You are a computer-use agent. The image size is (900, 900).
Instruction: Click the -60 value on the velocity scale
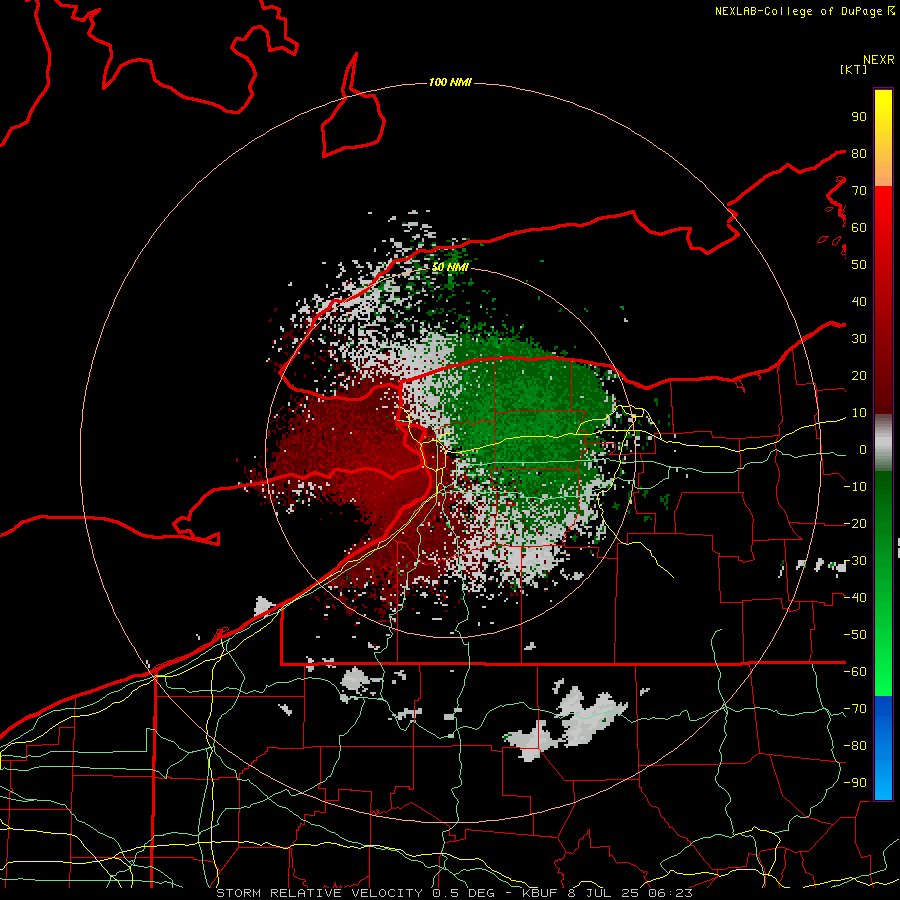[855, 672]
